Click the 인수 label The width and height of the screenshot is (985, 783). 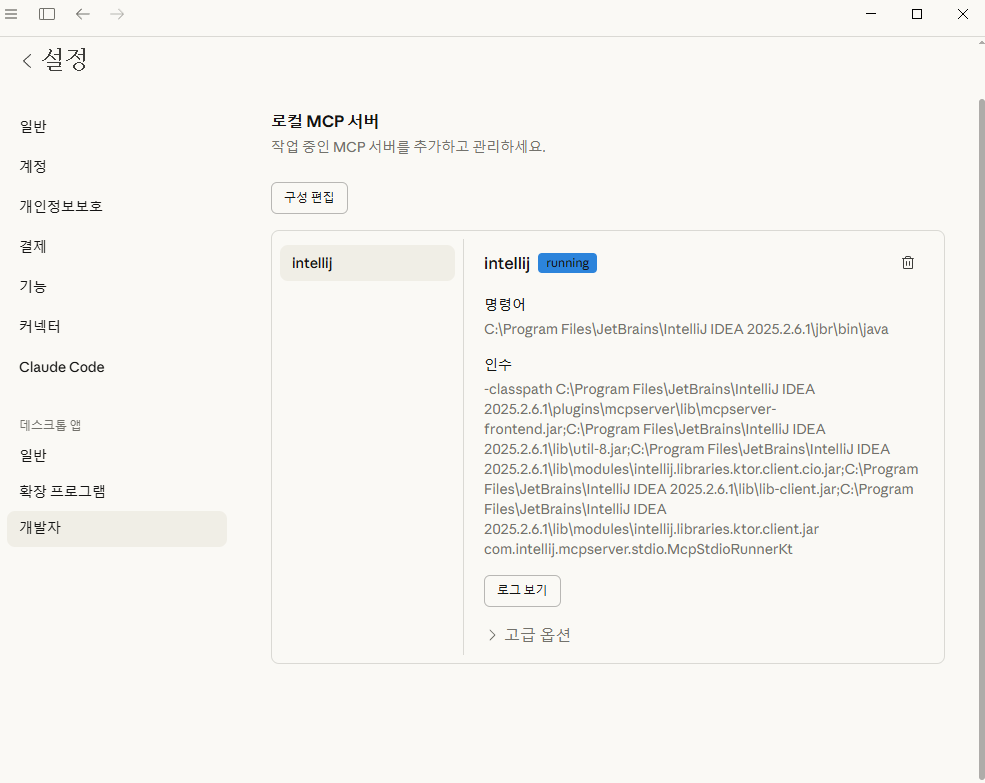pyautogui.click(x=498, y=364)
